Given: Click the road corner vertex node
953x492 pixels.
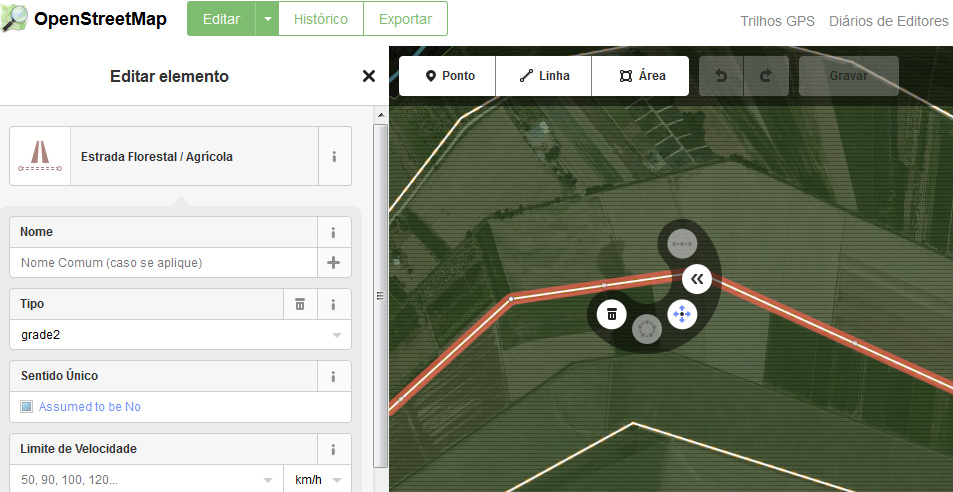Looking at the screenshot, I should [x=511, y=299].
